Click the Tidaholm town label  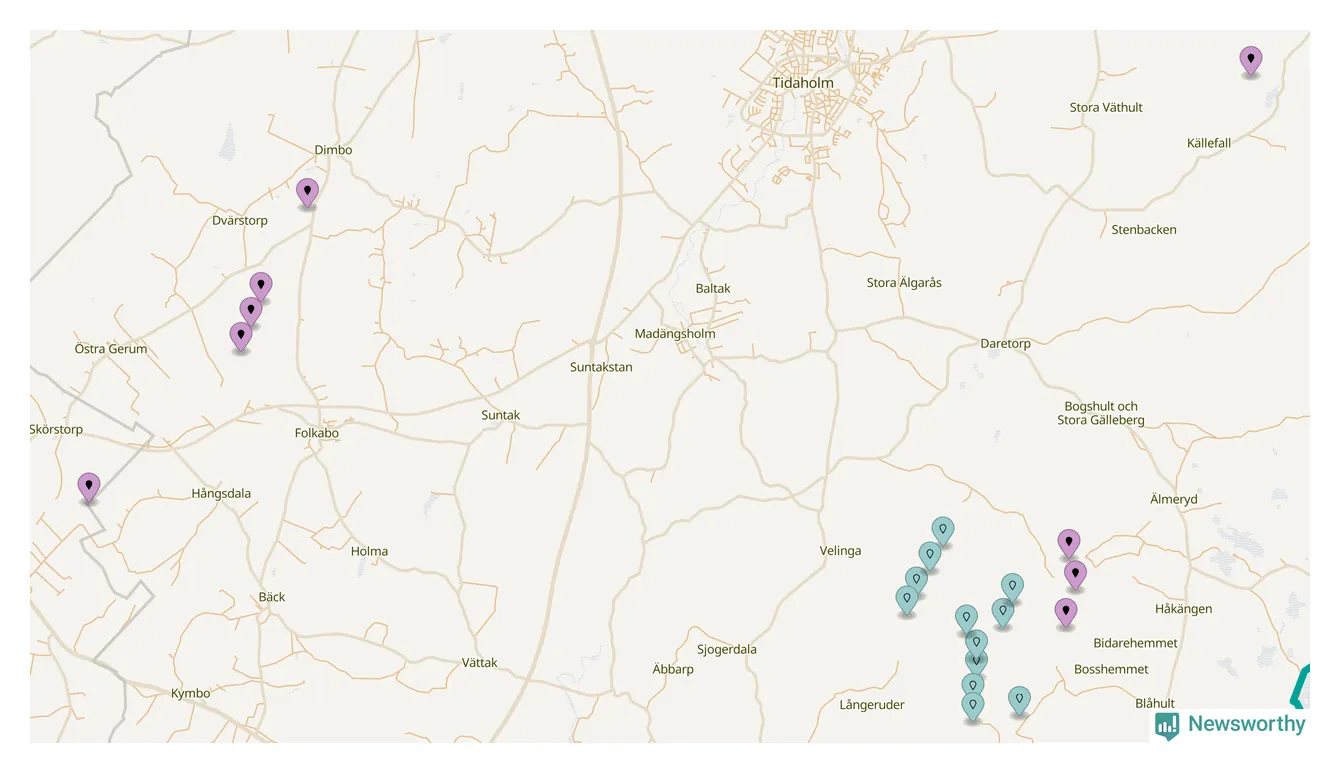pyautogui.click(x=803, y=83)
